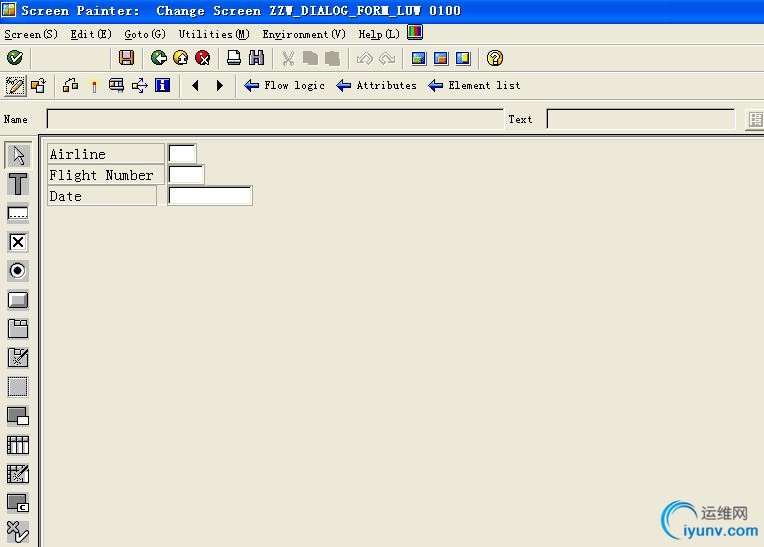Open the Edit menu
The image size is (764, 547).
pos(91,34)
